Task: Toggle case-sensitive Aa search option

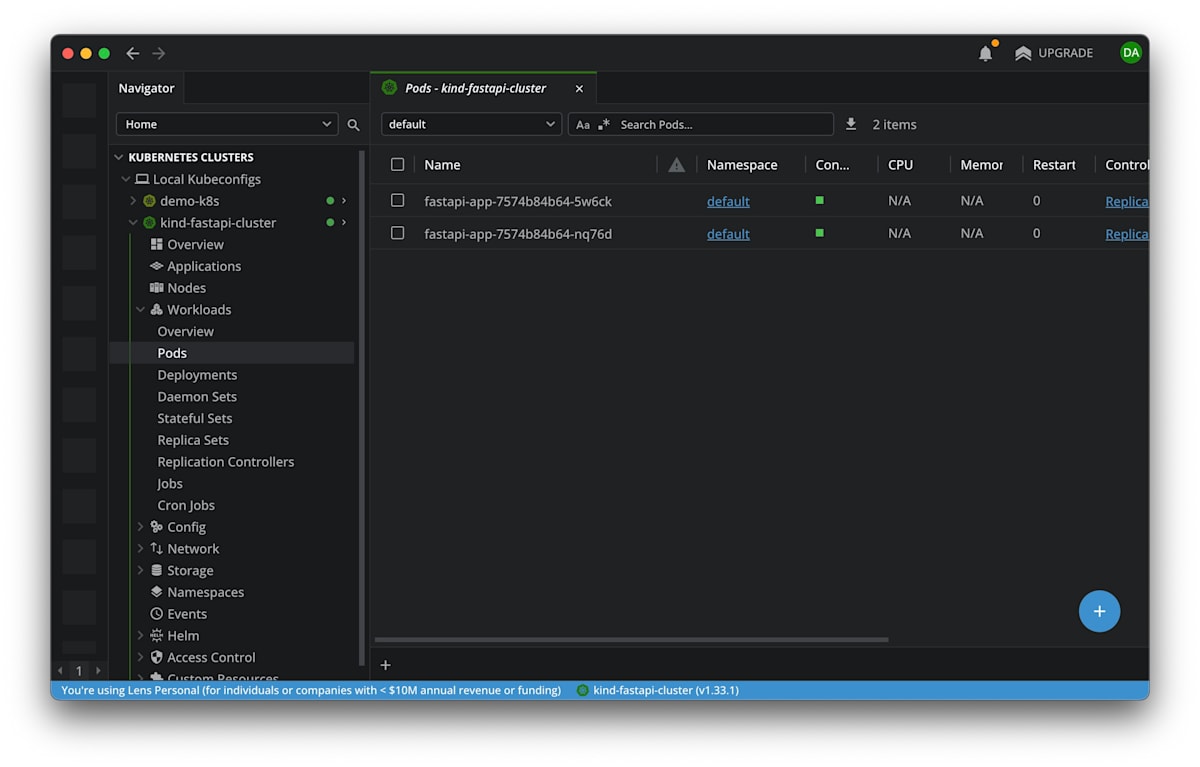Action: click(583, 125)
